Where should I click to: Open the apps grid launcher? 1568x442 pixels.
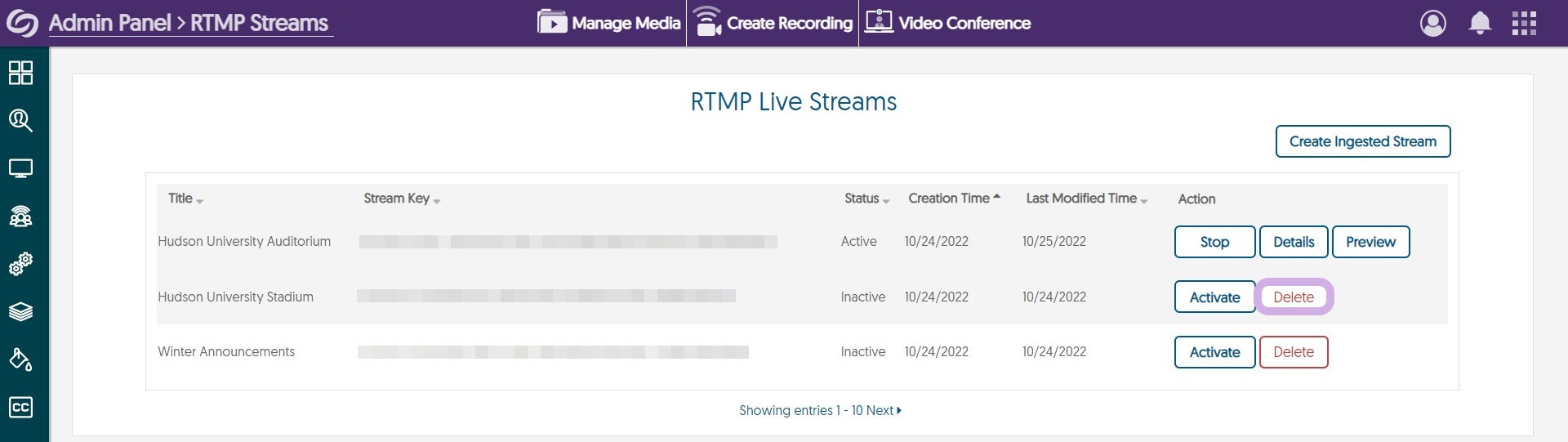pyautogui.click(x=1524, y=23)
